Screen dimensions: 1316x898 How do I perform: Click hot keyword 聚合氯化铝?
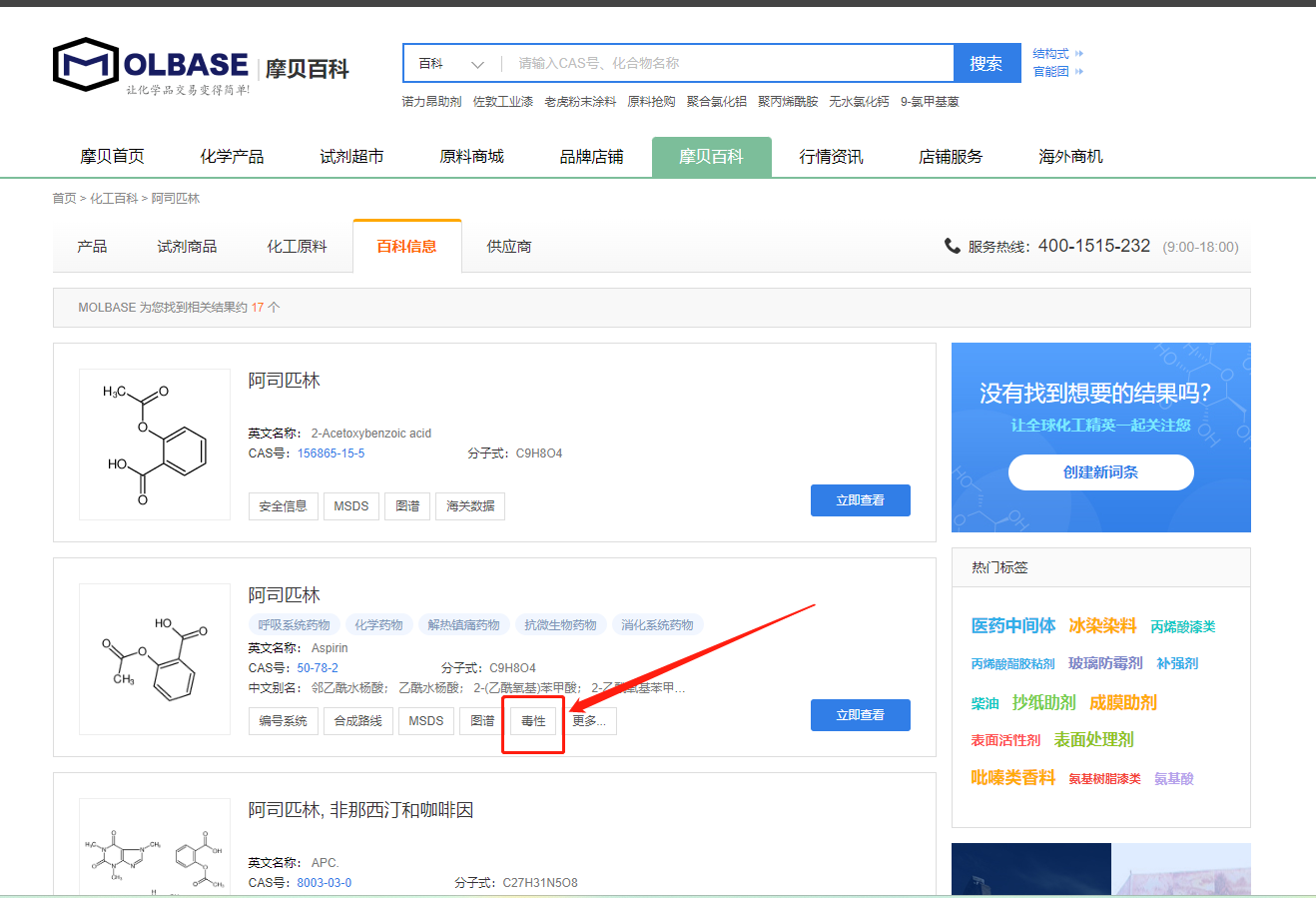click(x=716, y=102)
